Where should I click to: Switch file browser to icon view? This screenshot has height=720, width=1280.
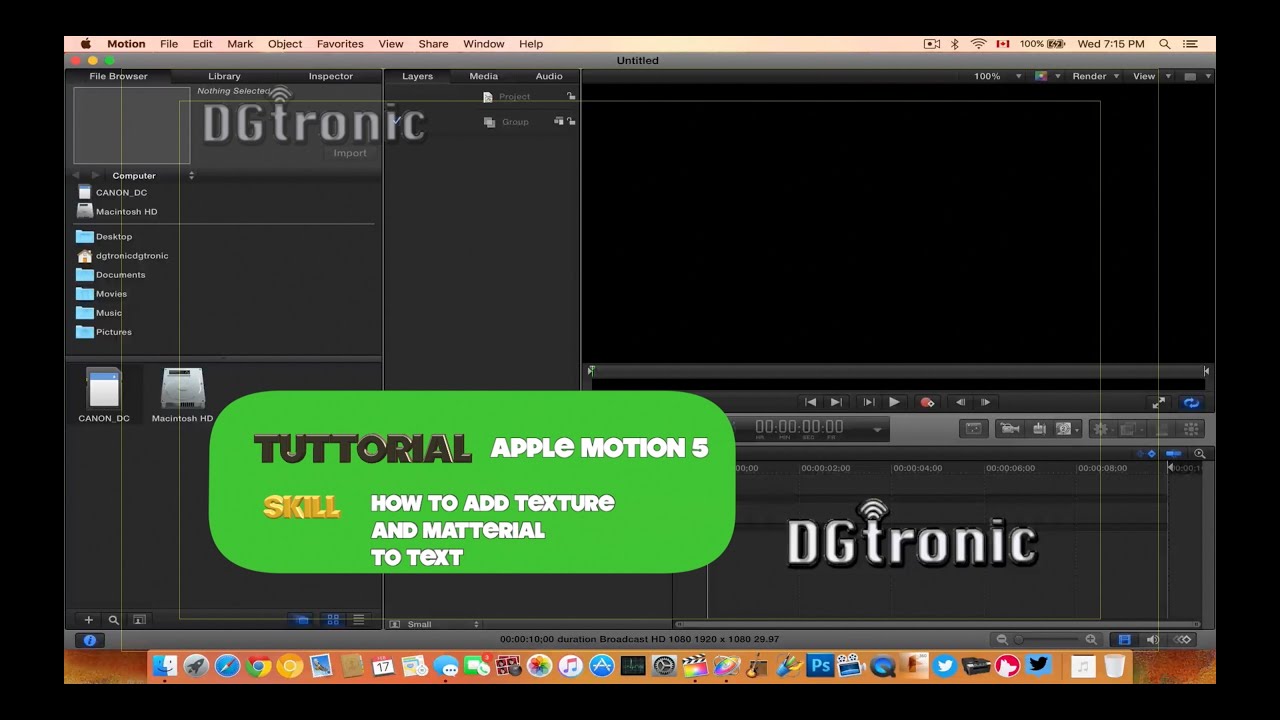pos(333,620)
